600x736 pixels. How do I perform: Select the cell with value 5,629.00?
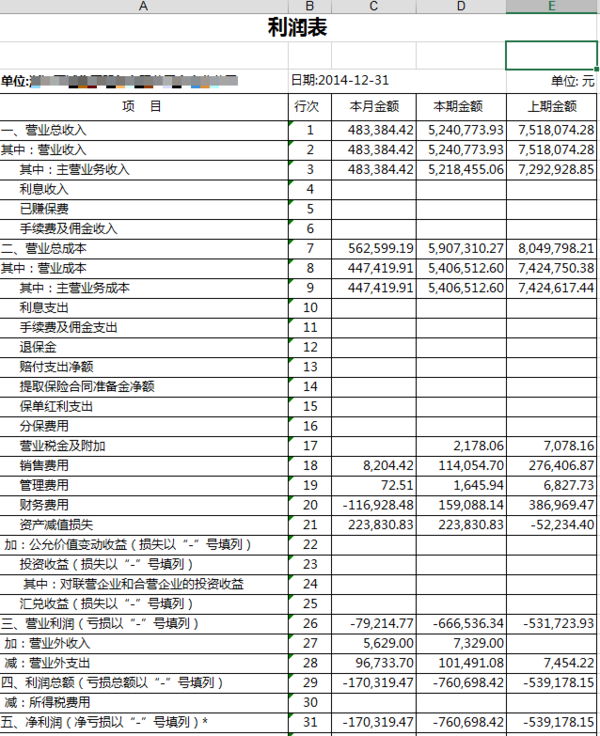coord(374,643)
